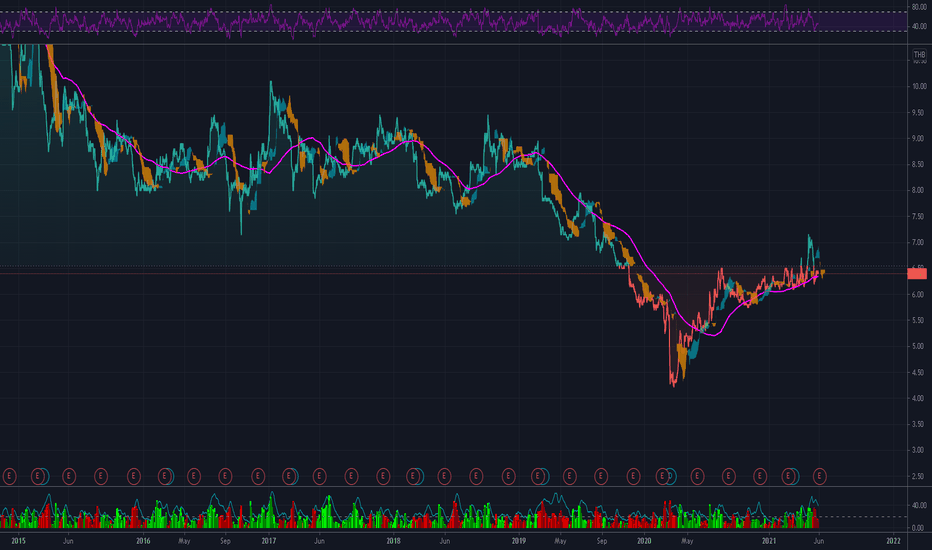Click the 2016 label on time axis
This screenshot has height=550, width=932.
143,541
